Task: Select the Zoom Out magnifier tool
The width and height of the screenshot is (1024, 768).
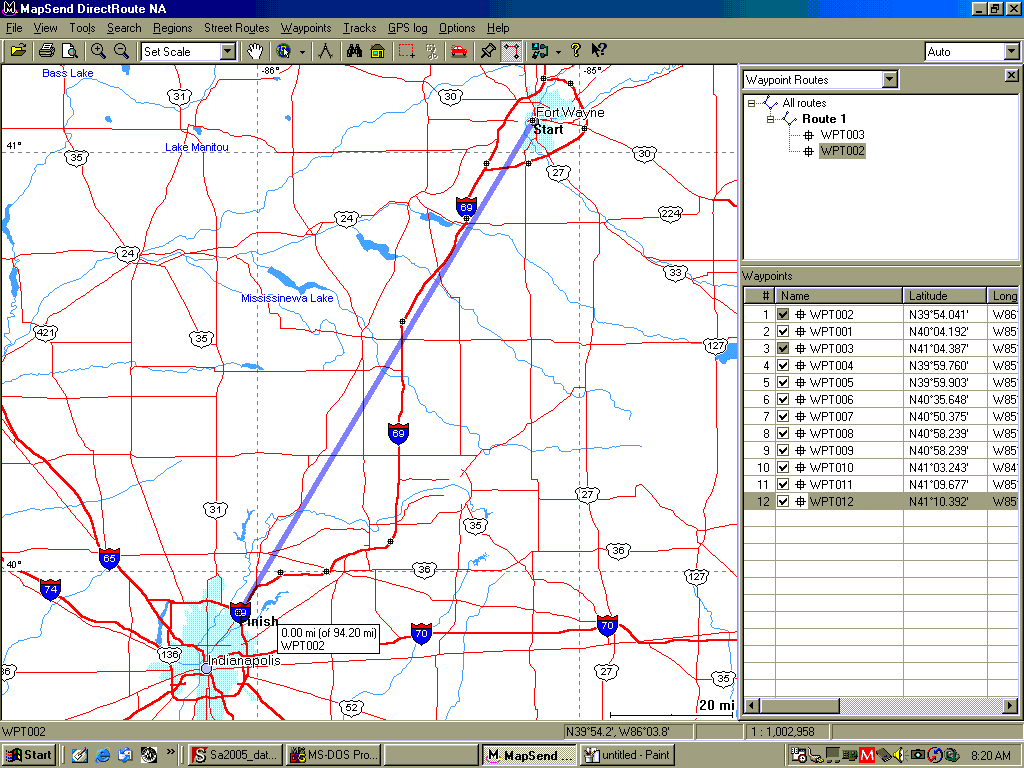Action: point(121,51)
